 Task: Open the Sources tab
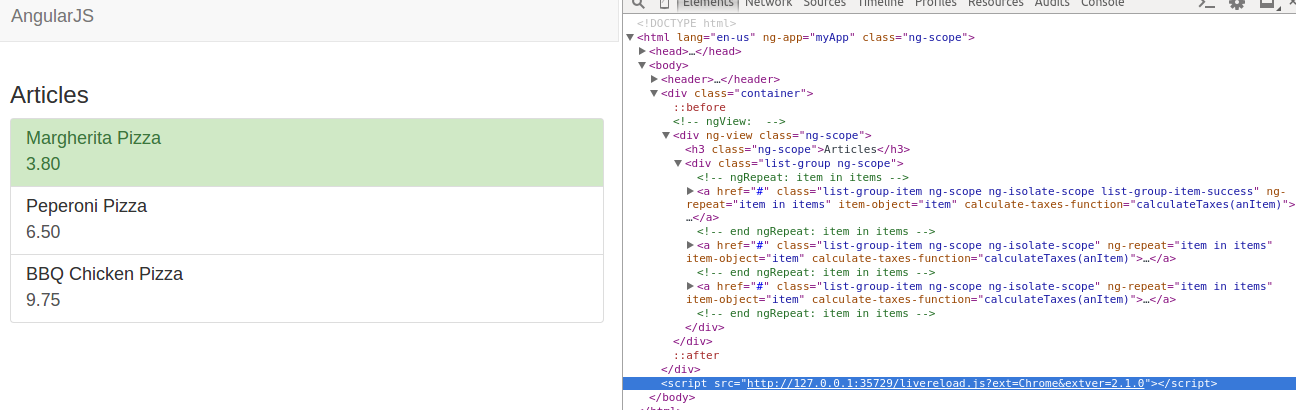pos(824,4)
